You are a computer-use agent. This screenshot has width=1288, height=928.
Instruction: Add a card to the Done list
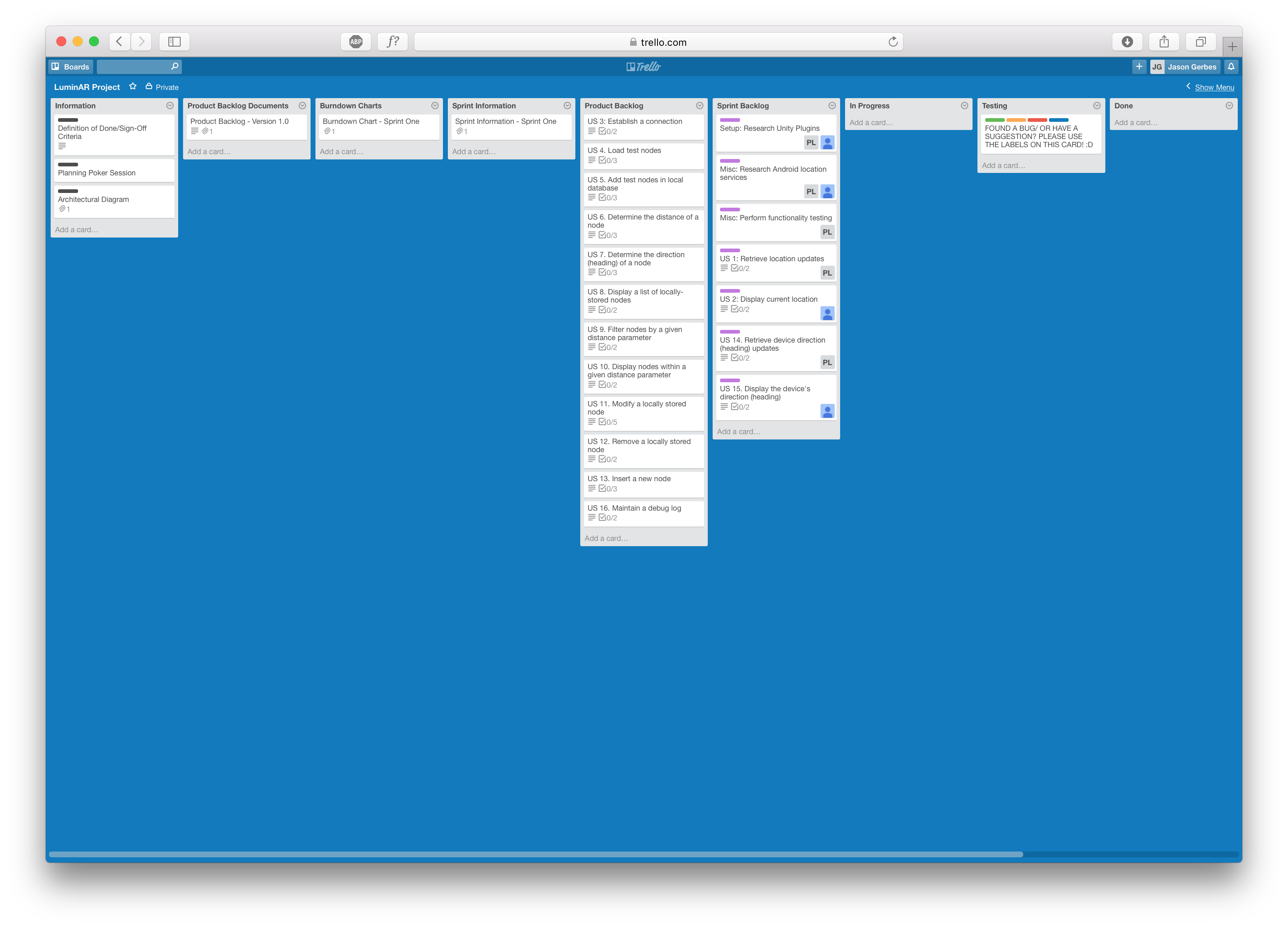1135,122
